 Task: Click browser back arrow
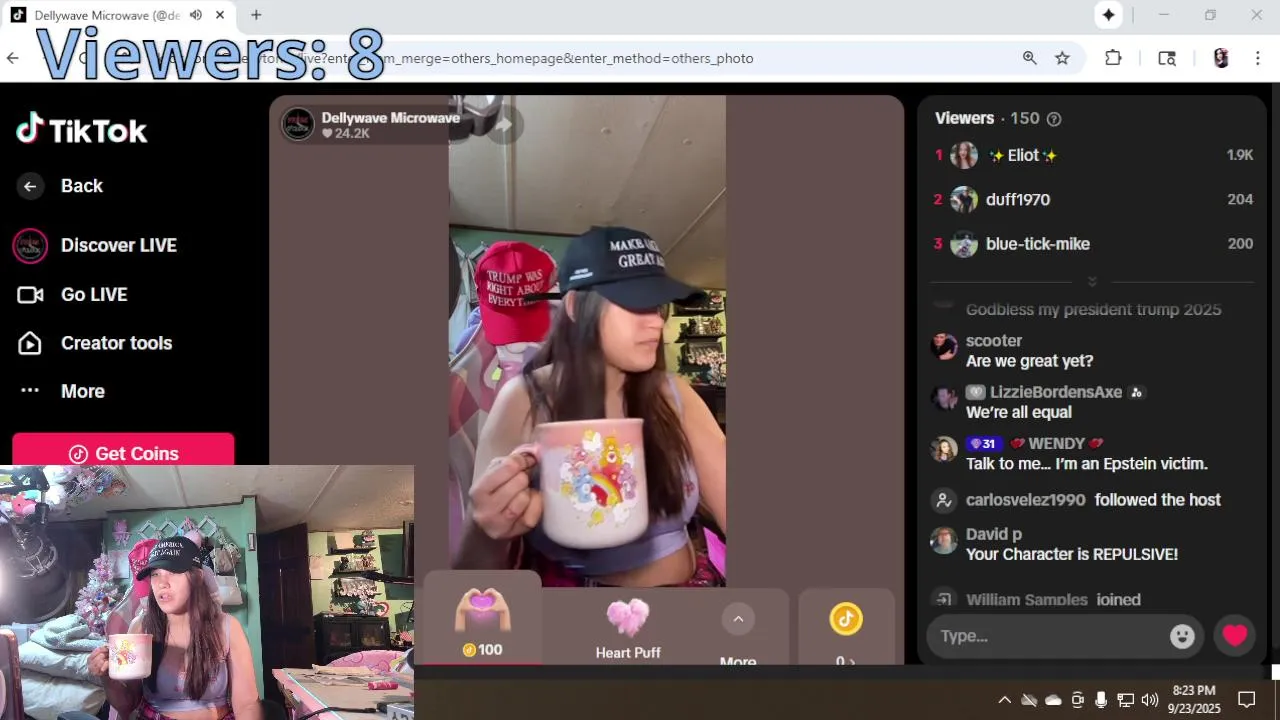pos(13,58)
